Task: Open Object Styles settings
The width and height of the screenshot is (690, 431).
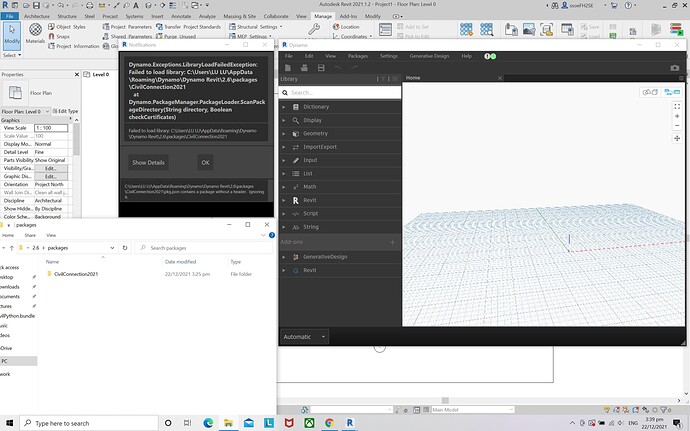Action: [67, 27]
